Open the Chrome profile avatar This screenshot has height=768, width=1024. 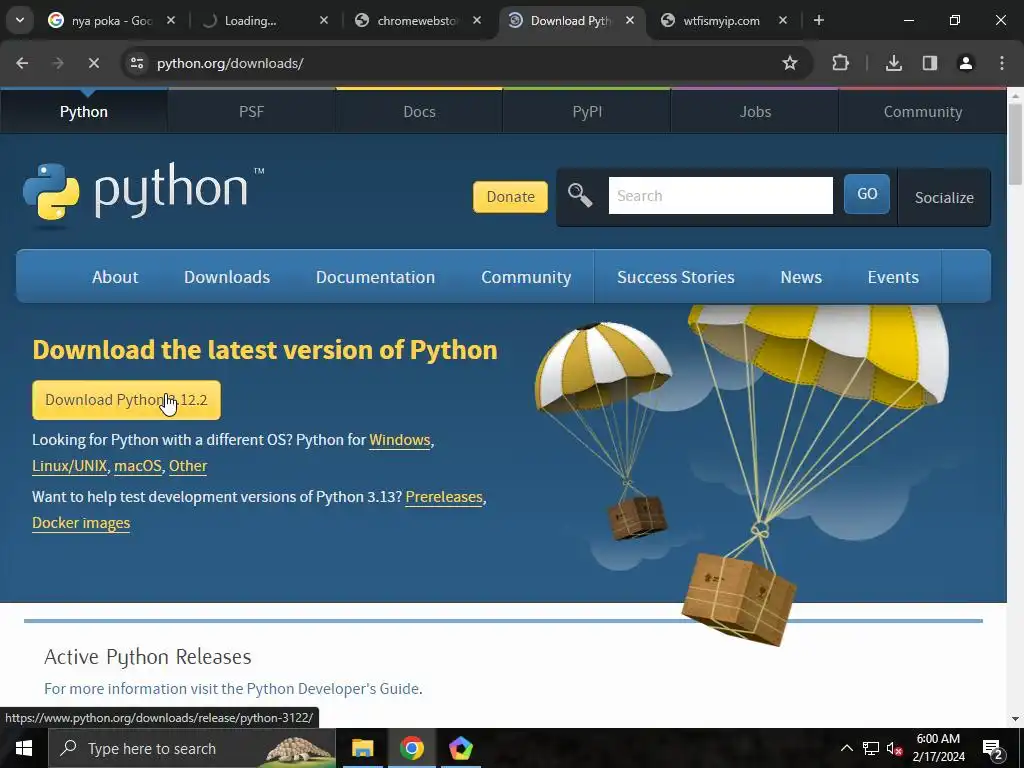(965, 63)
